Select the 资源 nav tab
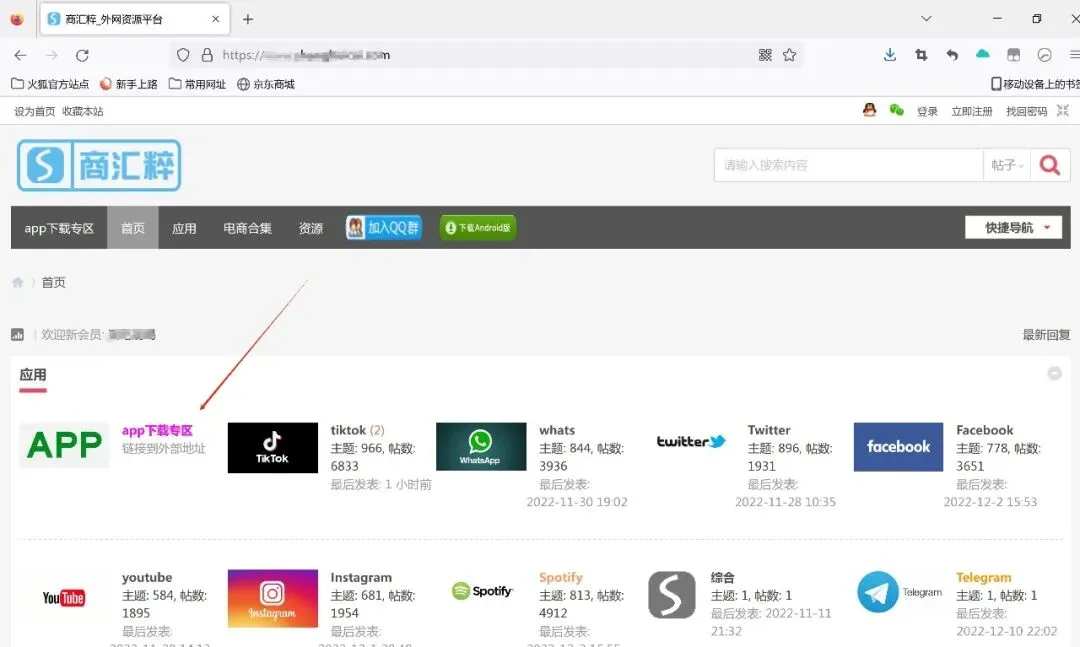This screenshot has height=647, width=1080. 311,227
